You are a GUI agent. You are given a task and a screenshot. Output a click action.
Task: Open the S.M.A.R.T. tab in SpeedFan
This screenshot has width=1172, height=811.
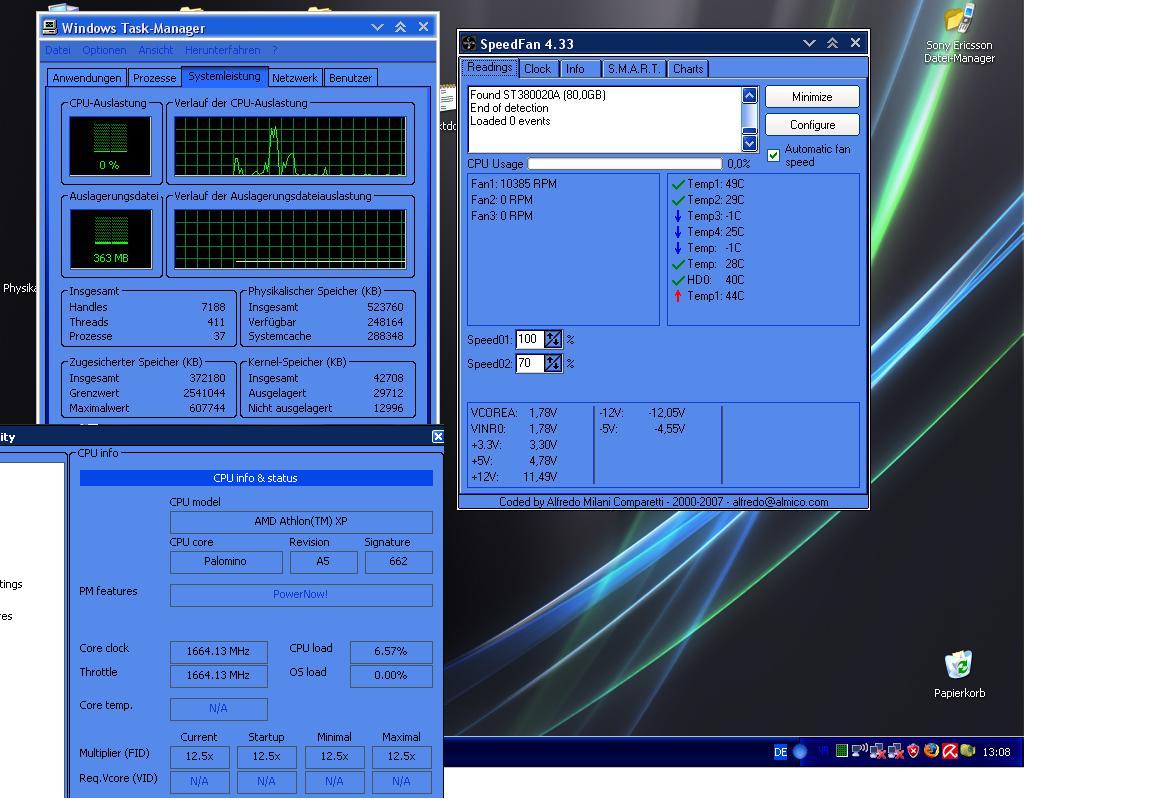pos(634,69)
